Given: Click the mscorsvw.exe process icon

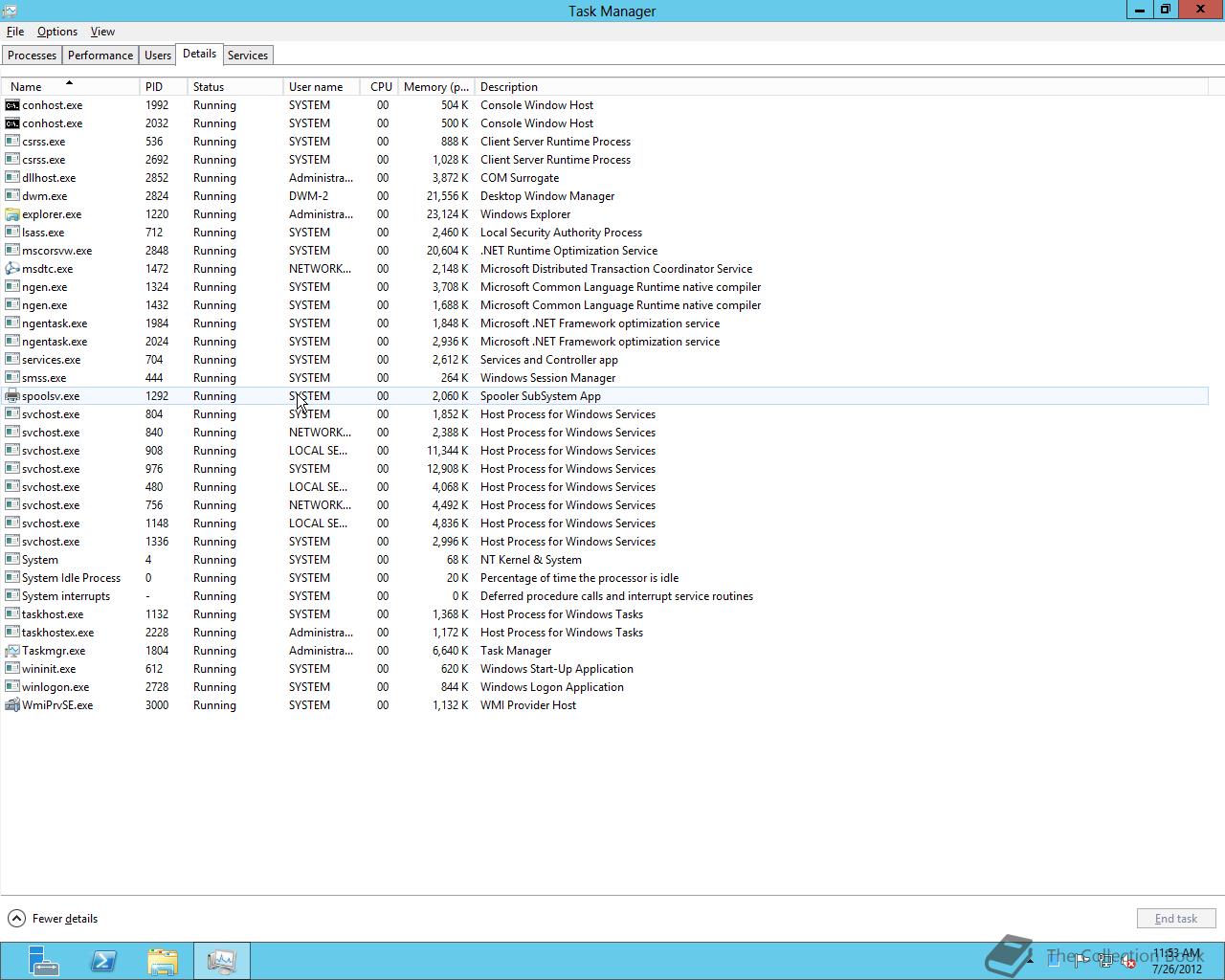Looking at the screenshot, I should [11, 251].
